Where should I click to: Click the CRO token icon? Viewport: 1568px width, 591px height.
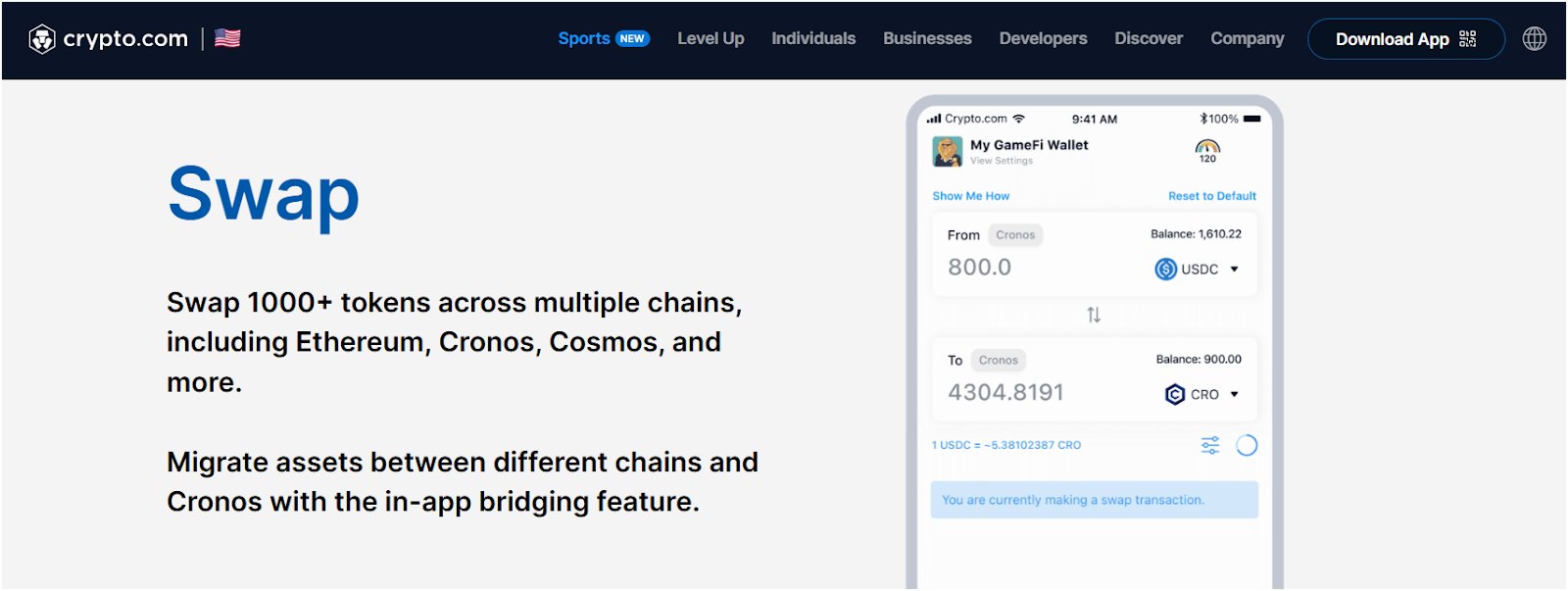1175,394
